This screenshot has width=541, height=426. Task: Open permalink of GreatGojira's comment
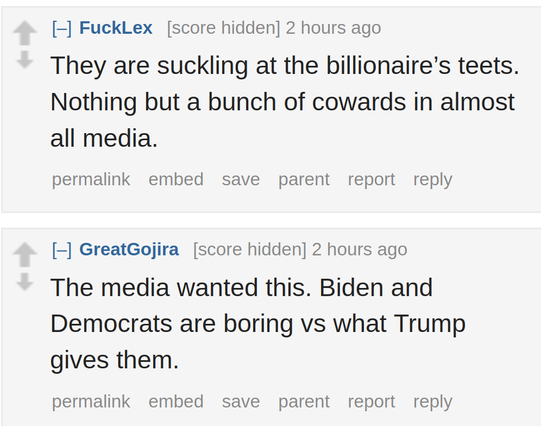point(91,402)
